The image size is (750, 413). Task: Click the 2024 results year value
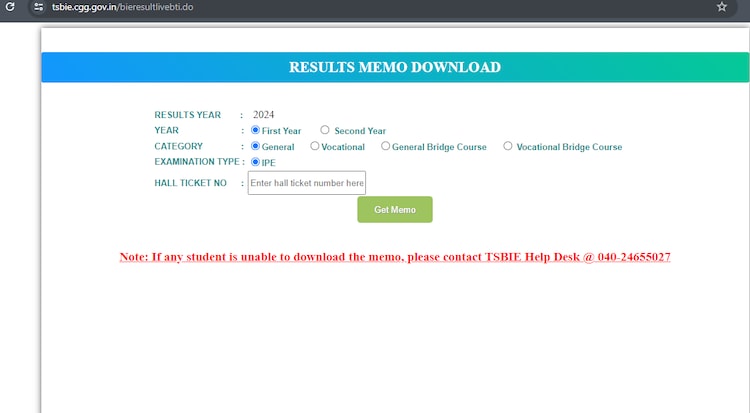pyautogui.click(x=264, y=115)
